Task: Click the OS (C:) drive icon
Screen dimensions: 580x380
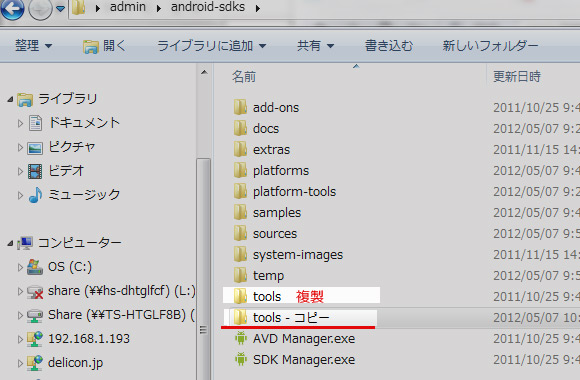Action: tap(35, 267)
